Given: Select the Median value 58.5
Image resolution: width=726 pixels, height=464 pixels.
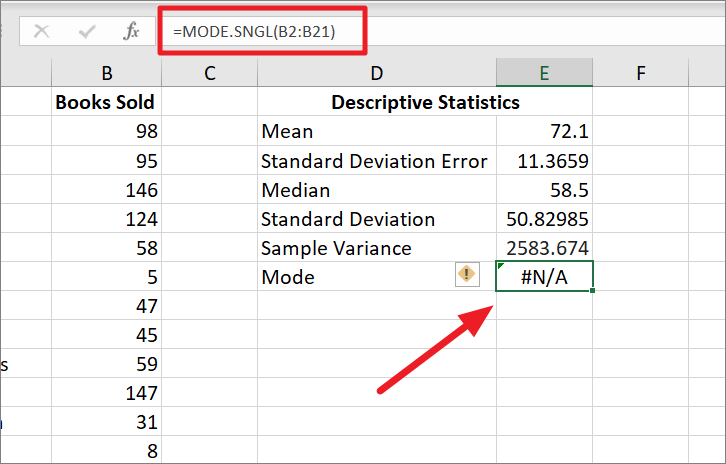Looking at the screenshot, I should pos(544,190).
